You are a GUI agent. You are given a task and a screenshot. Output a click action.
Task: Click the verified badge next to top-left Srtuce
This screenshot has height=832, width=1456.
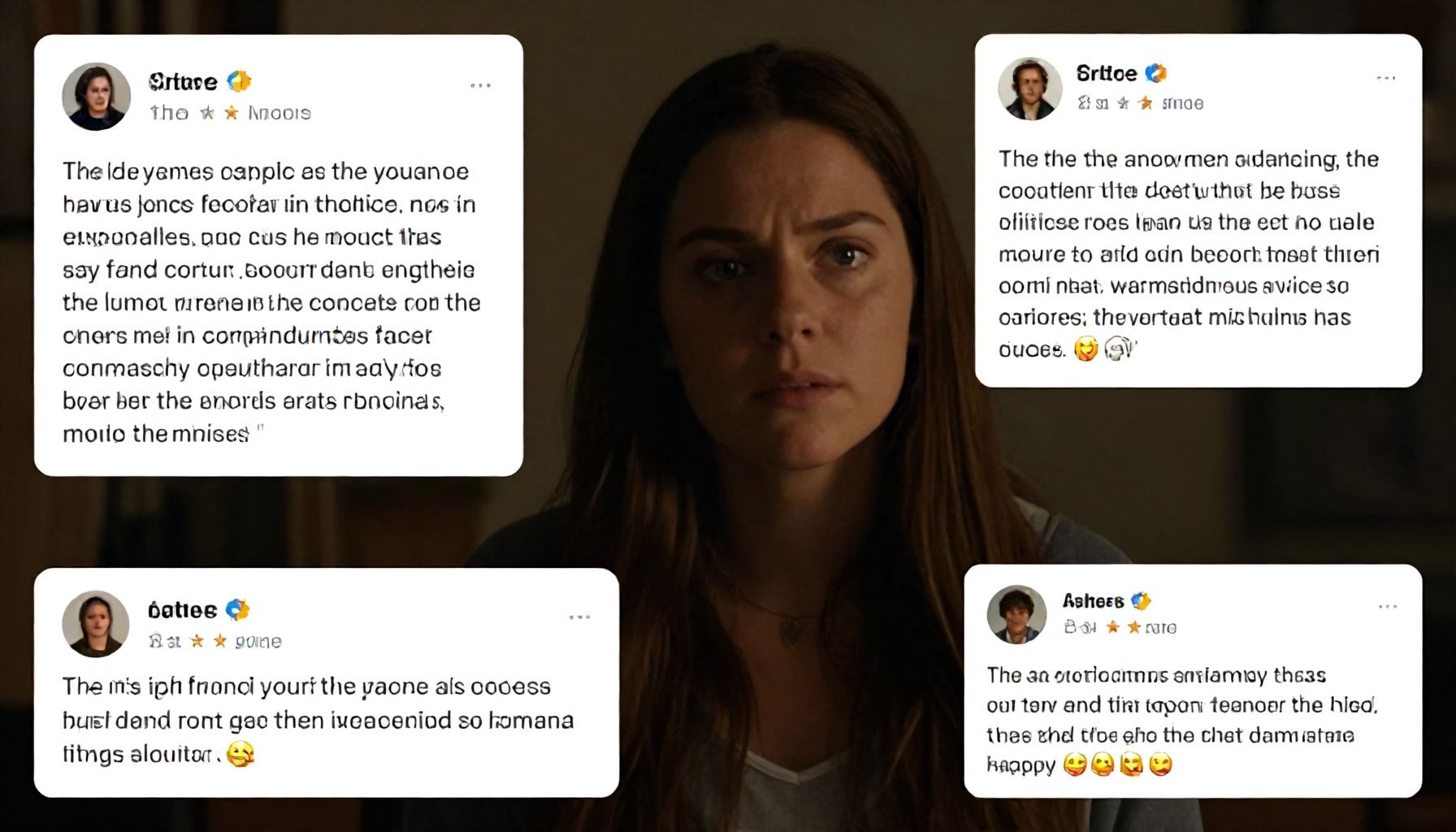point(239,81)
